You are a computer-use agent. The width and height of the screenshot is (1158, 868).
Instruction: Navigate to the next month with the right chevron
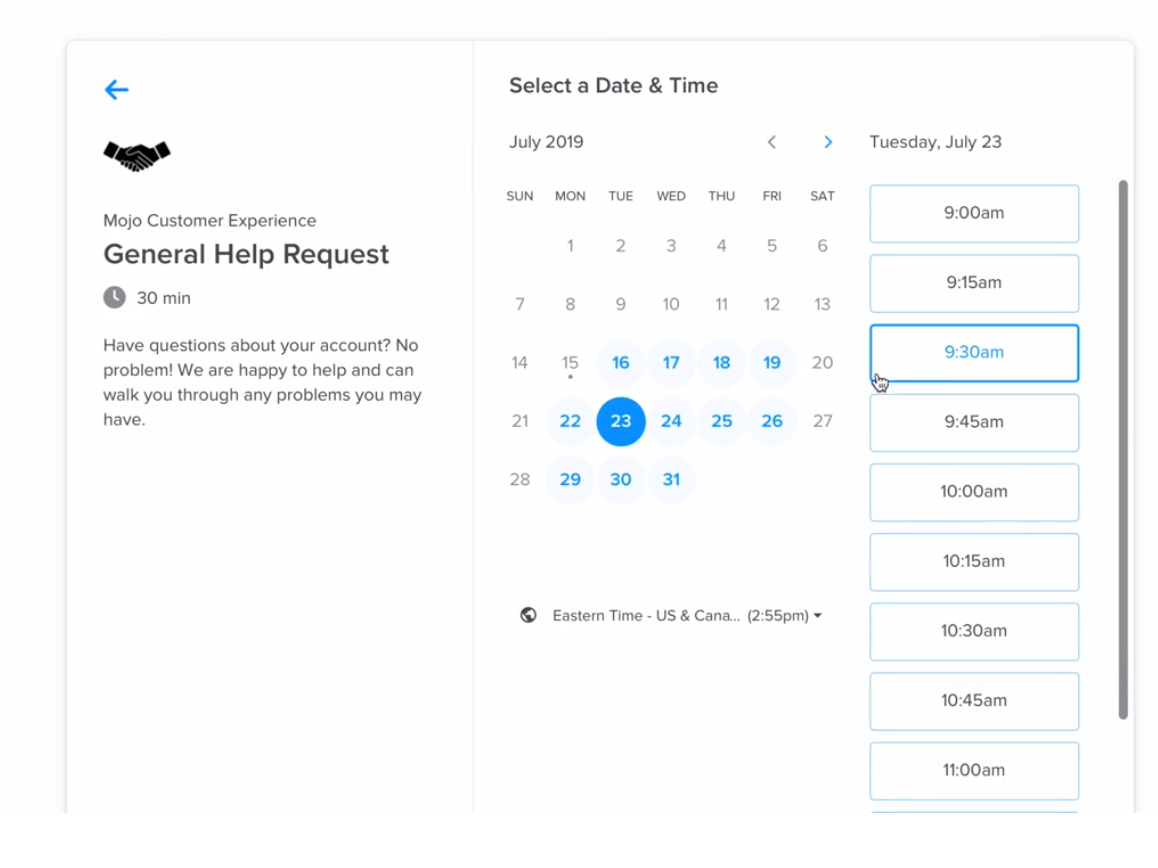point(827,142)
